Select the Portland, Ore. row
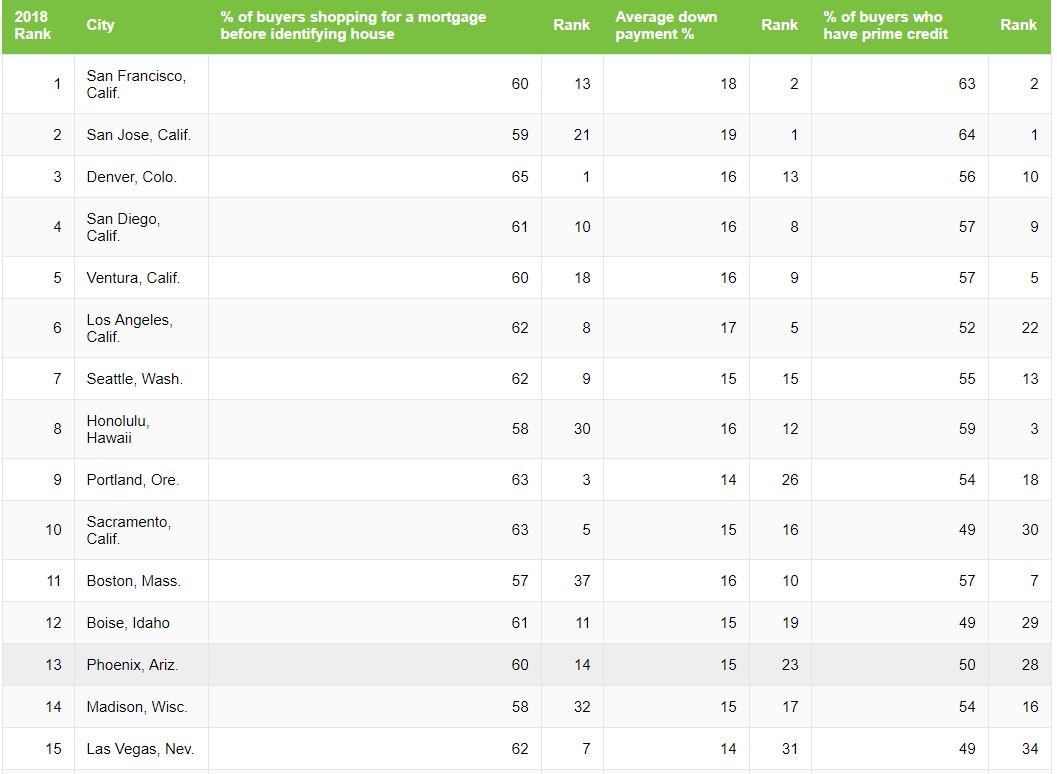Image resolution: width=1057 pixels, height=774 pixels. (x=526, y=480)
